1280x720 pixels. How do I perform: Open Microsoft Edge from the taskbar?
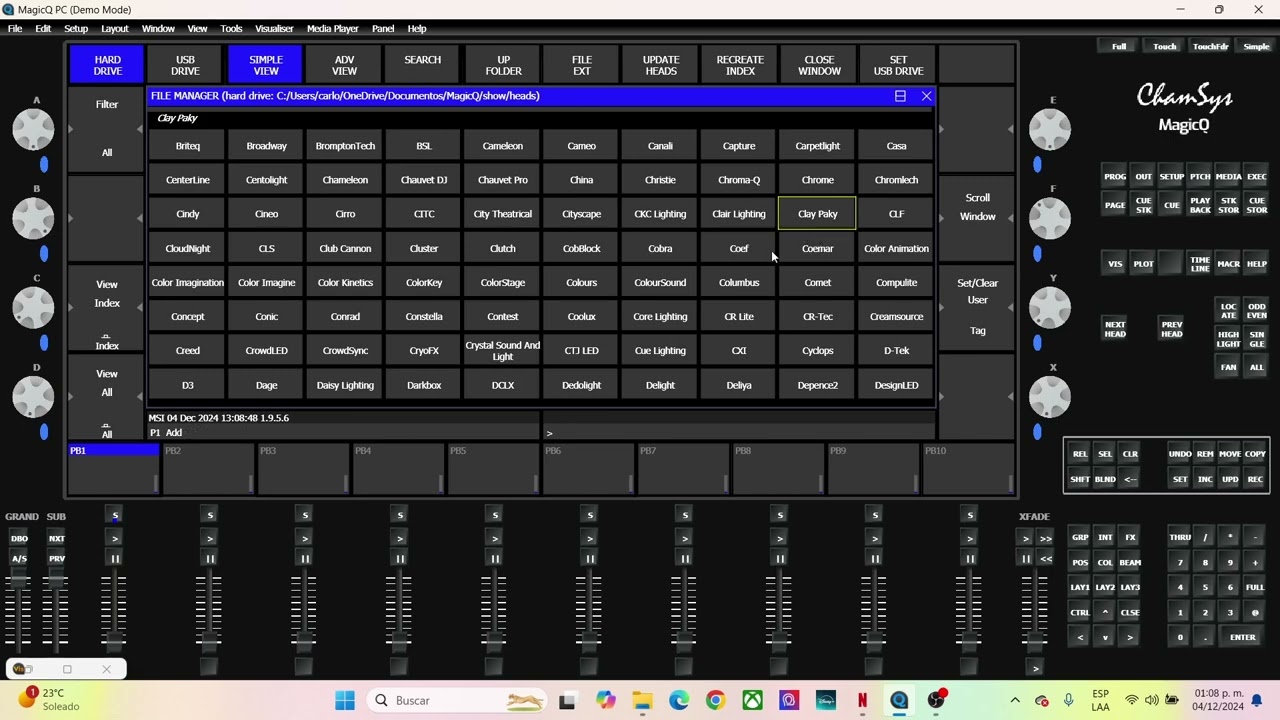click(678, 700)
